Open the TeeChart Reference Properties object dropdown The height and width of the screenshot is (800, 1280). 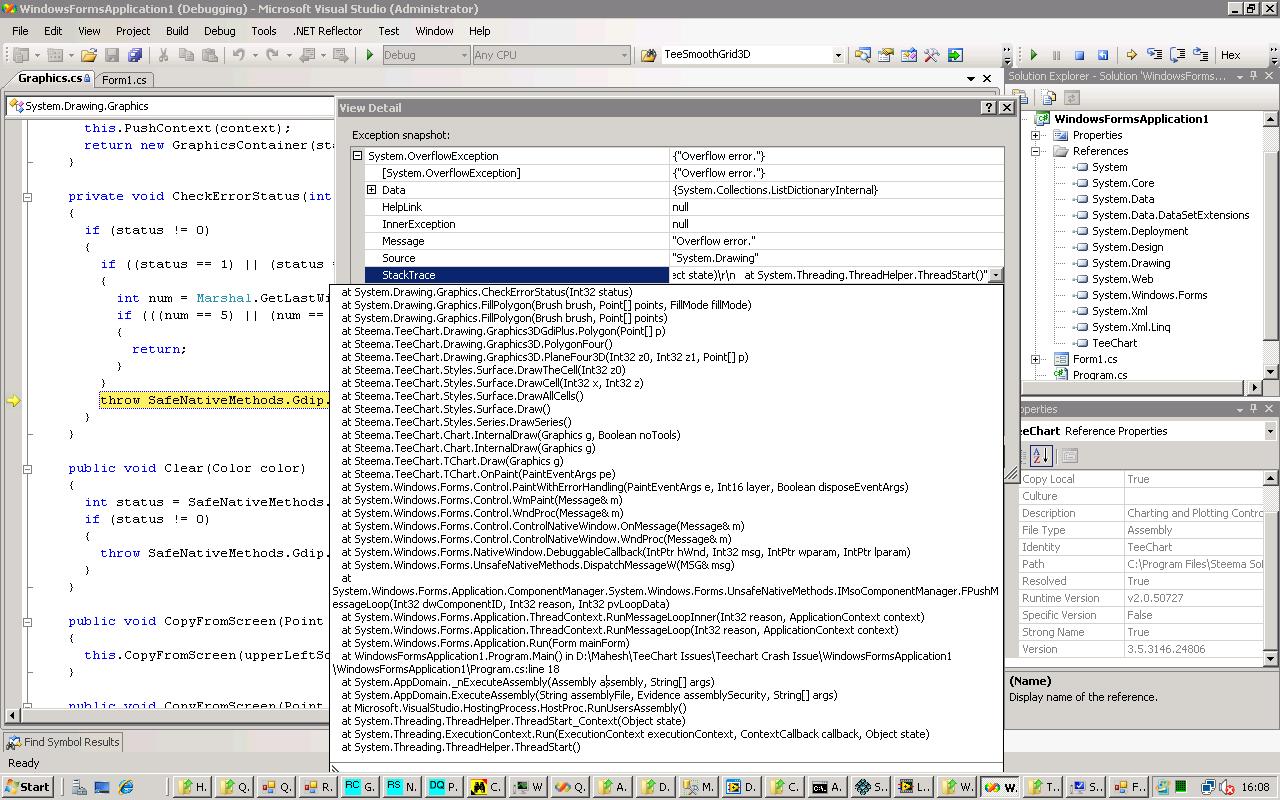coord(1270,431)
